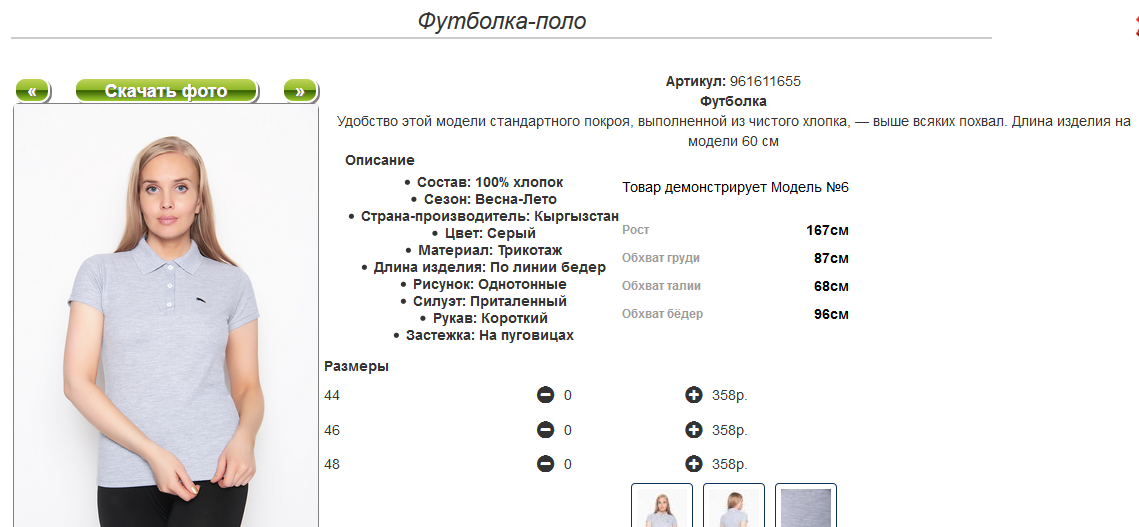Click Товар демонстрирует Модель №6 text
This screenshot has width=1139, height=527.
pos(735,188)
